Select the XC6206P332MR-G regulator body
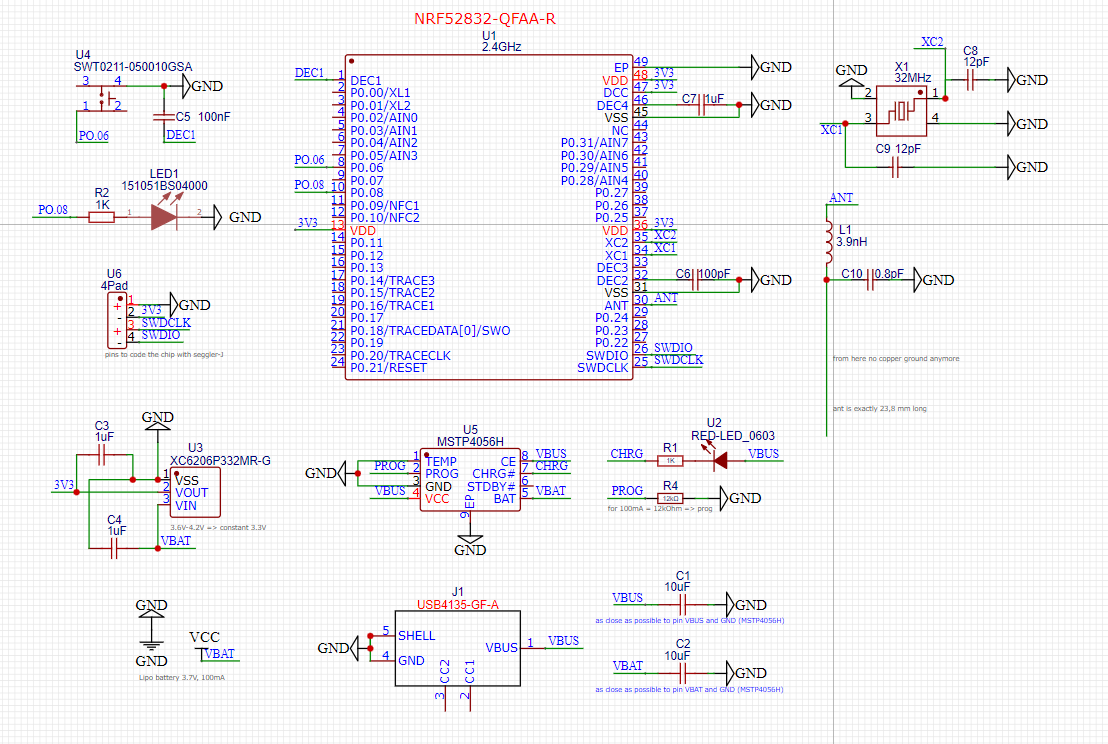Screen dimensions: 1108x744 click(x=194, y=492)
